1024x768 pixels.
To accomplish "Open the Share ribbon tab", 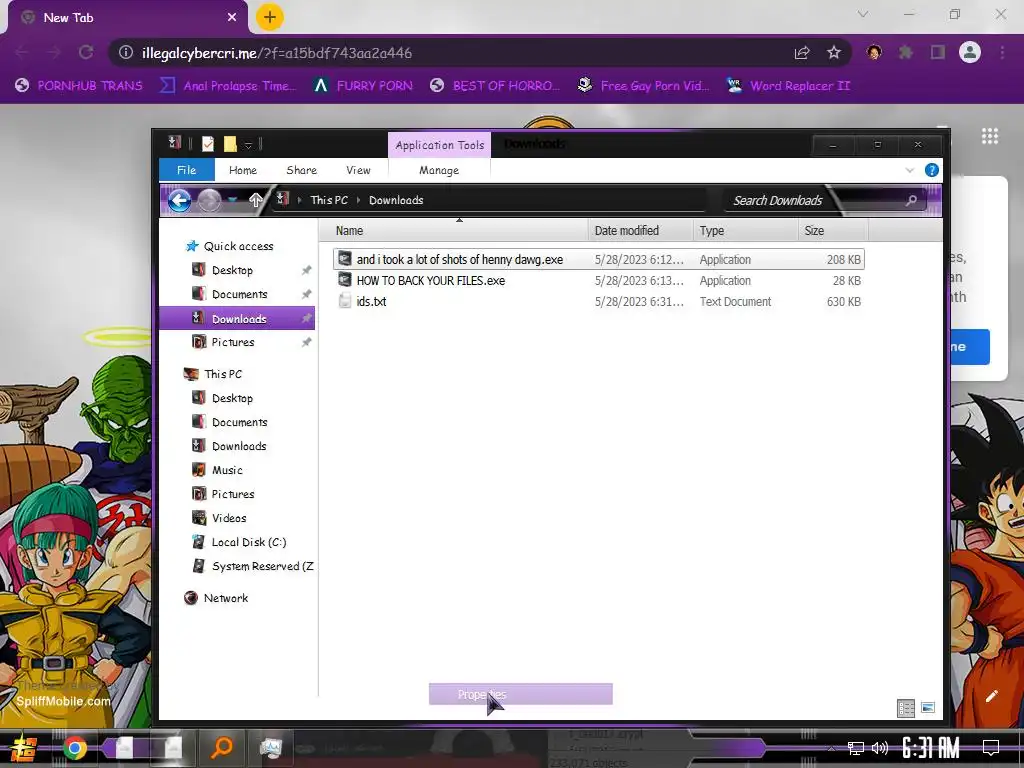I will click(x=302, y=170).
